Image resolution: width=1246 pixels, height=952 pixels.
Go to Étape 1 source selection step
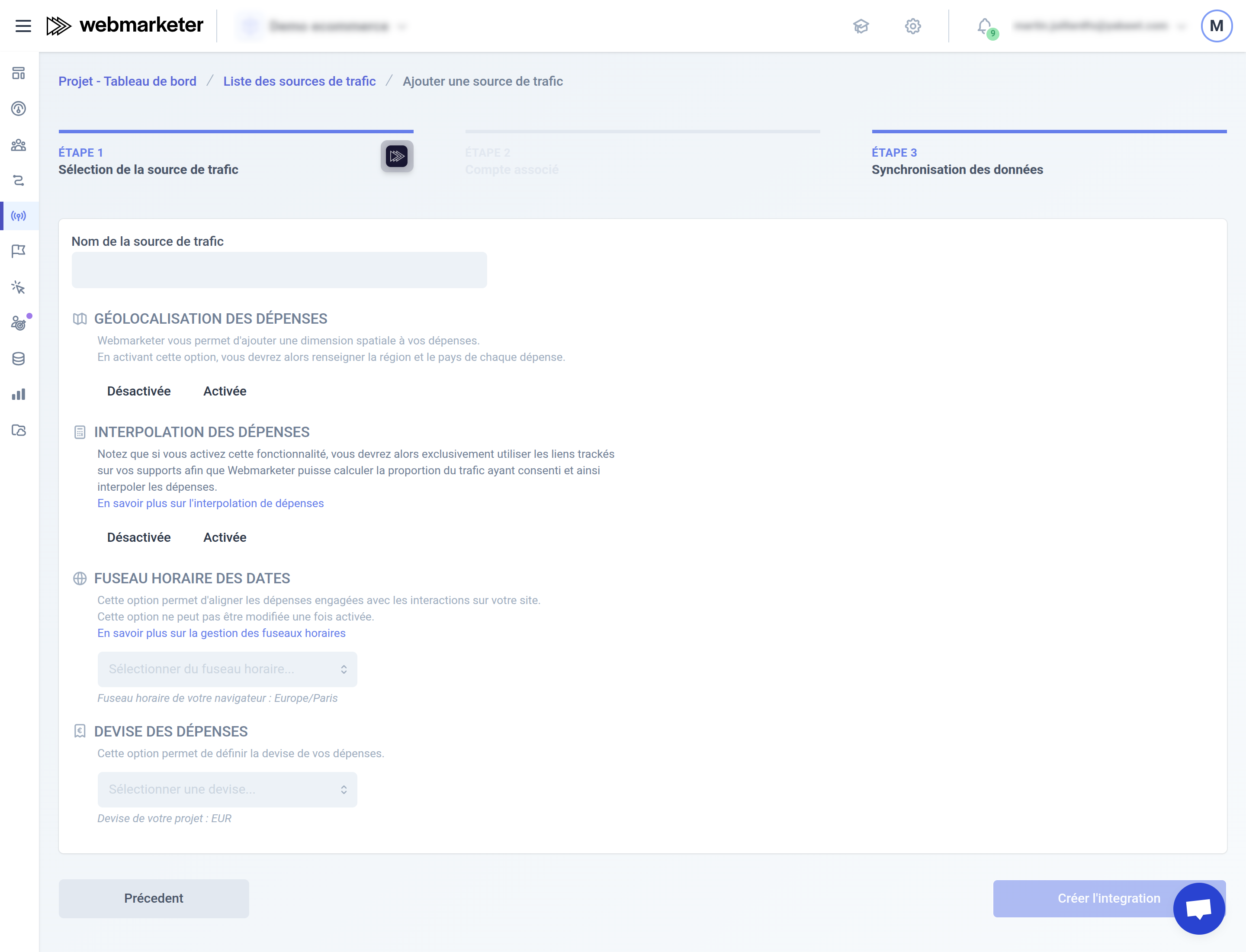[x=148, y=161]
